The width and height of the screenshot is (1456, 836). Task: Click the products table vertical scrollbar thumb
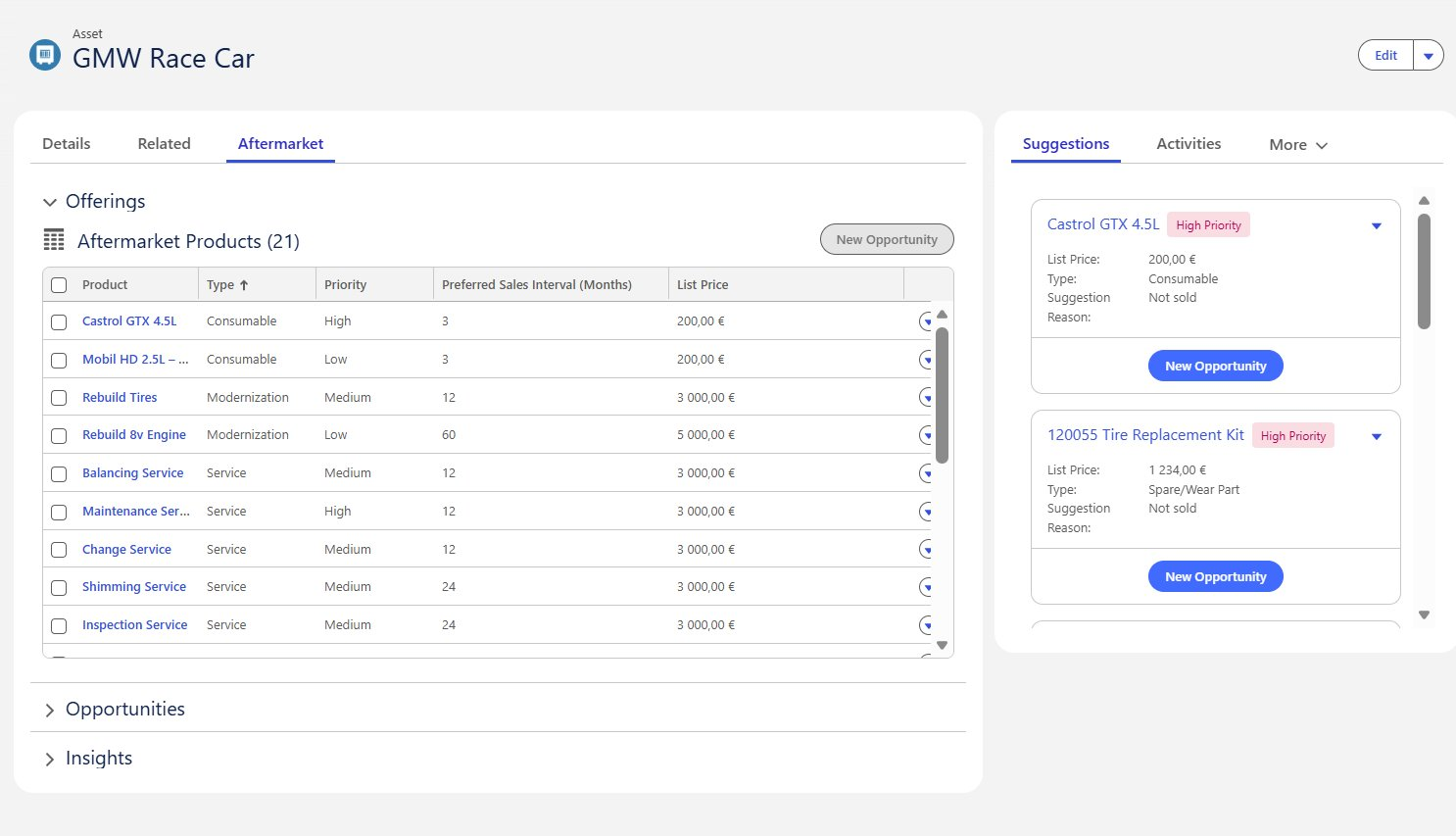pyautogui.click(x=943, y=395)
